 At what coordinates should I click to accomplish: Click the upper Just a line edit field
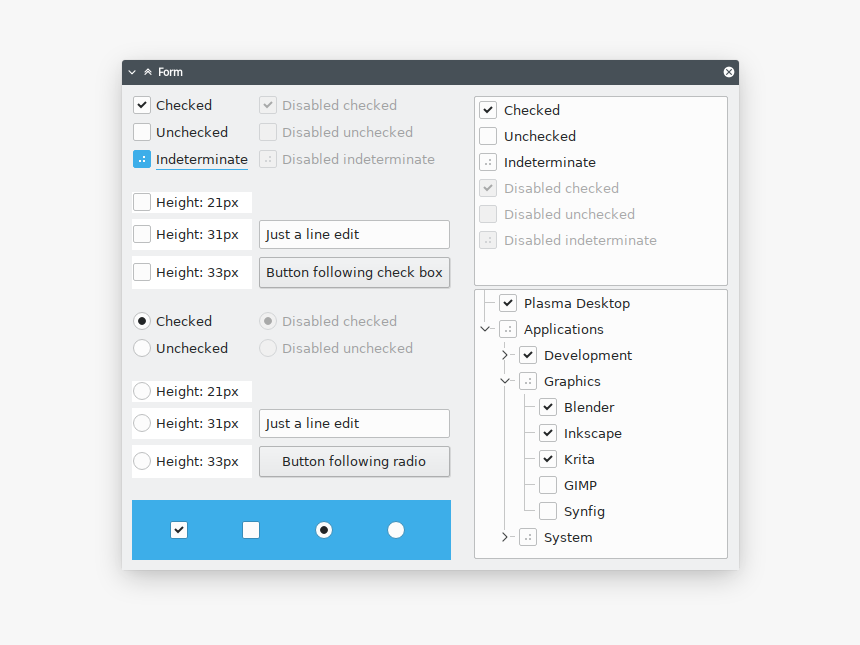pos(354,234)
